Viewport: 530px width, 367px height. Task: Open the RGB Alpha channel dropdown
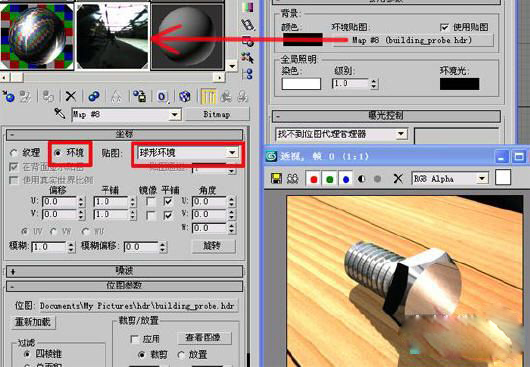(450, 178)
